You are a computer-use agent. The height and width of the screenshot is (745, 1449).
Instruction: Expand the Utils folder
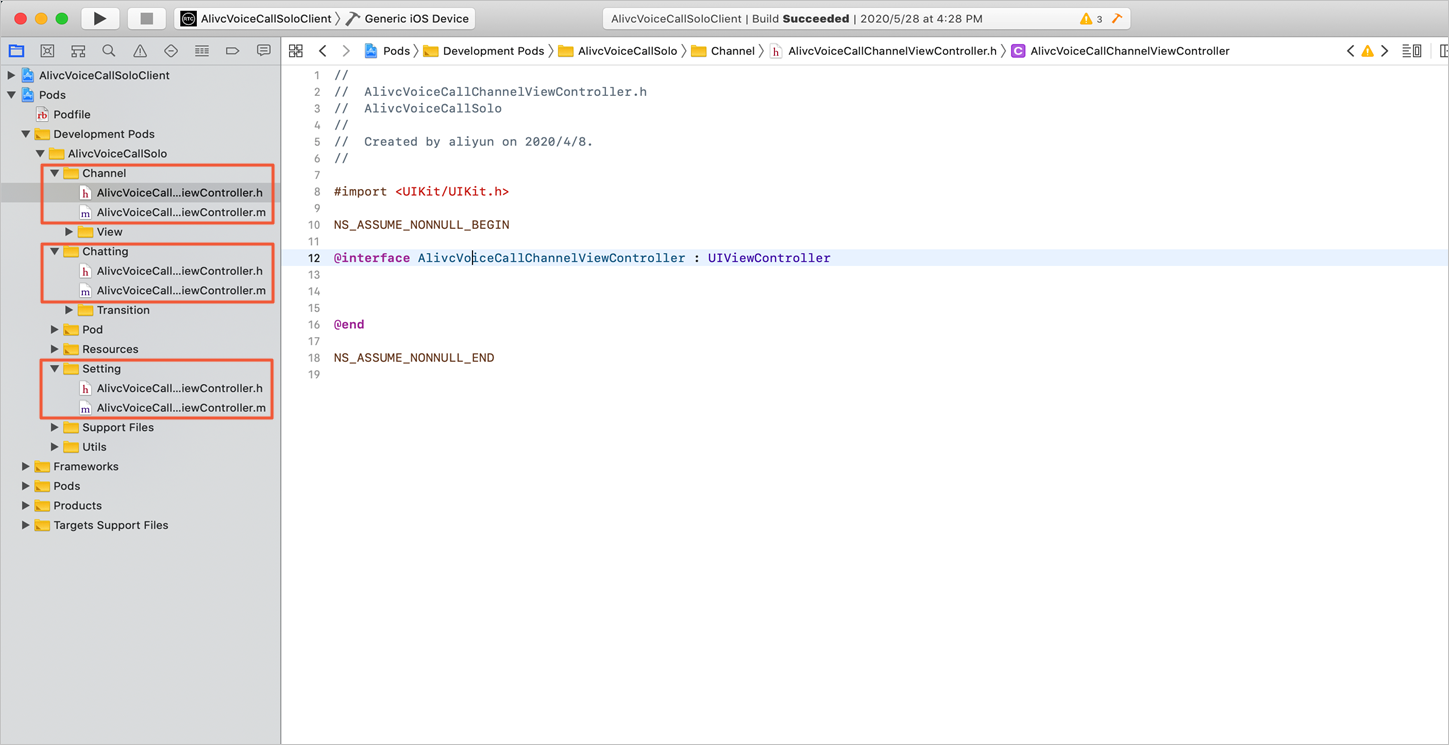[x=55, y=447]
